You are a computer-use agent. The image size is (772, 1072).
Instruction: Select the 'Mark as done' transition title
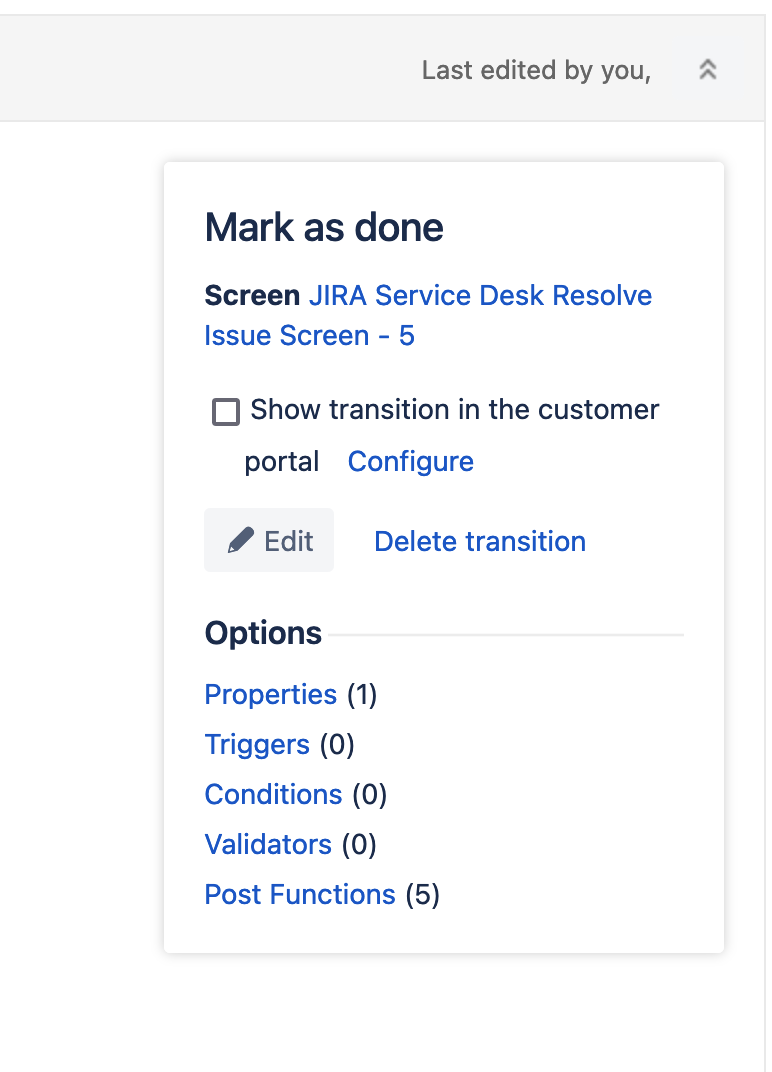click(x=323, y=227)
